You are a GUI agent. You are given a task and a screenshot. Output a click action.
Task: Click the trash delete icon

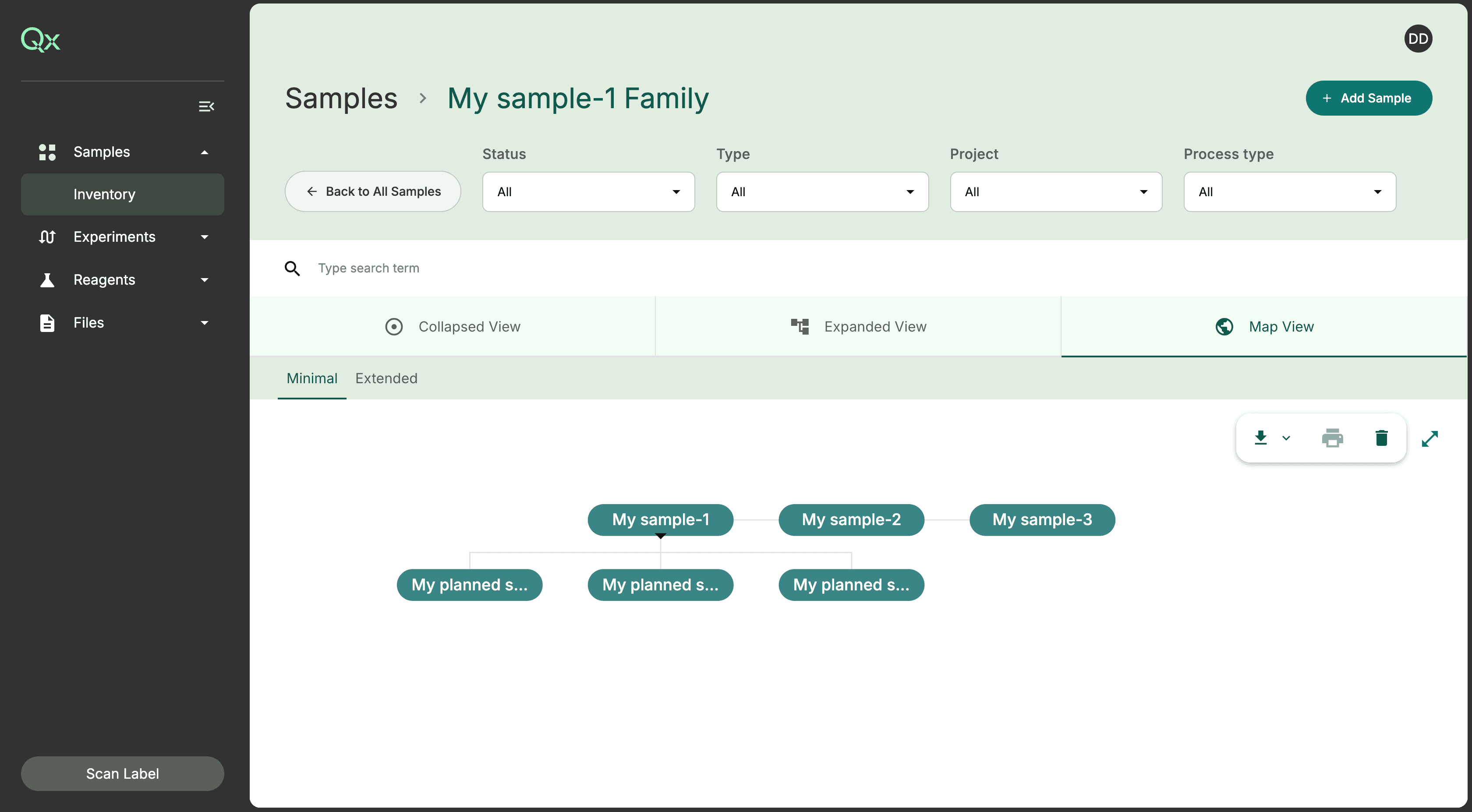tap(1381, 438)
